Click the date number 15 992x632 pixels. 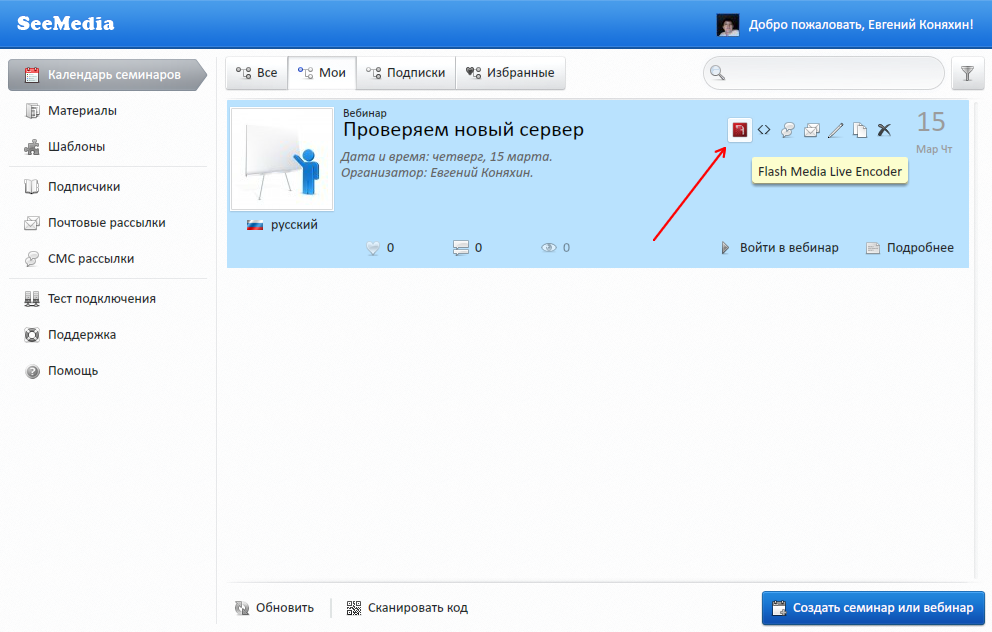(931, 122)
